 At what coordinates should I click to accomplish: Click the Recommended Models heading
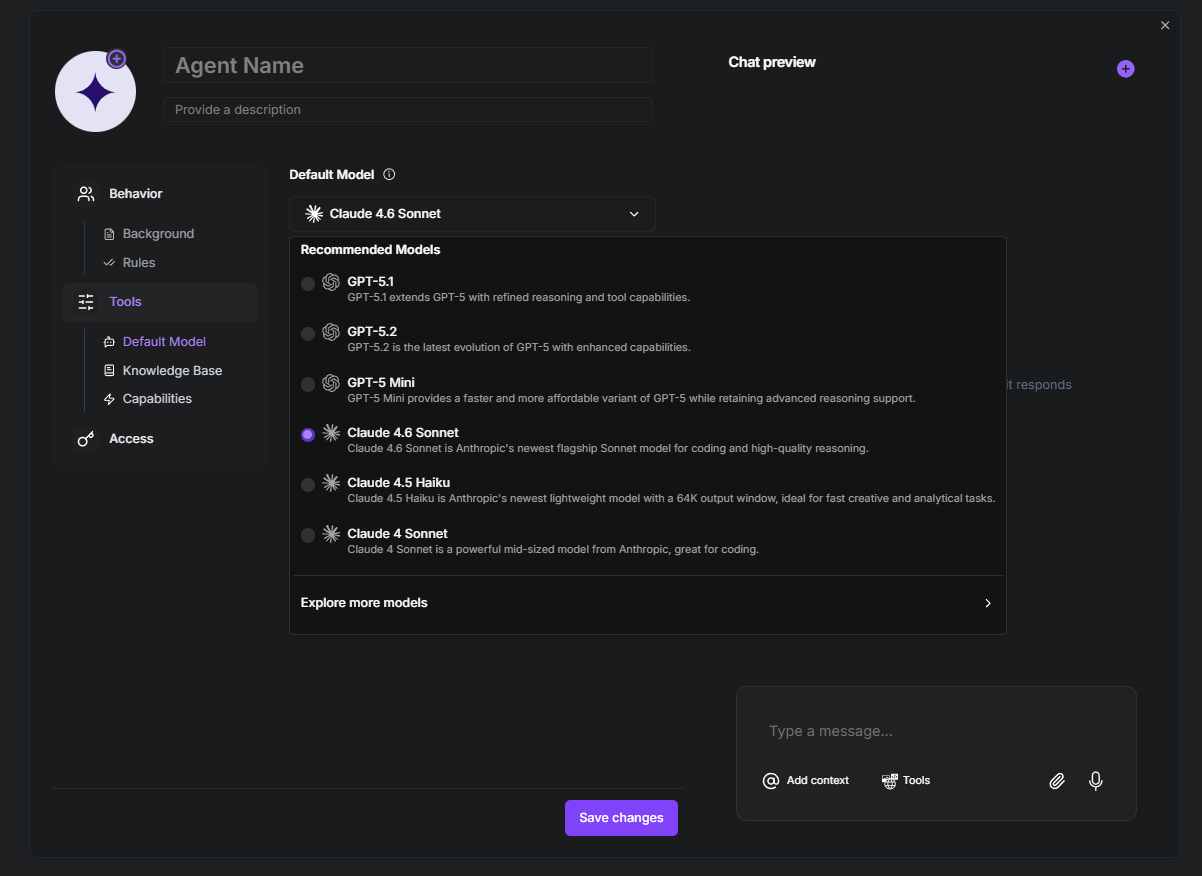coord(370,250)
